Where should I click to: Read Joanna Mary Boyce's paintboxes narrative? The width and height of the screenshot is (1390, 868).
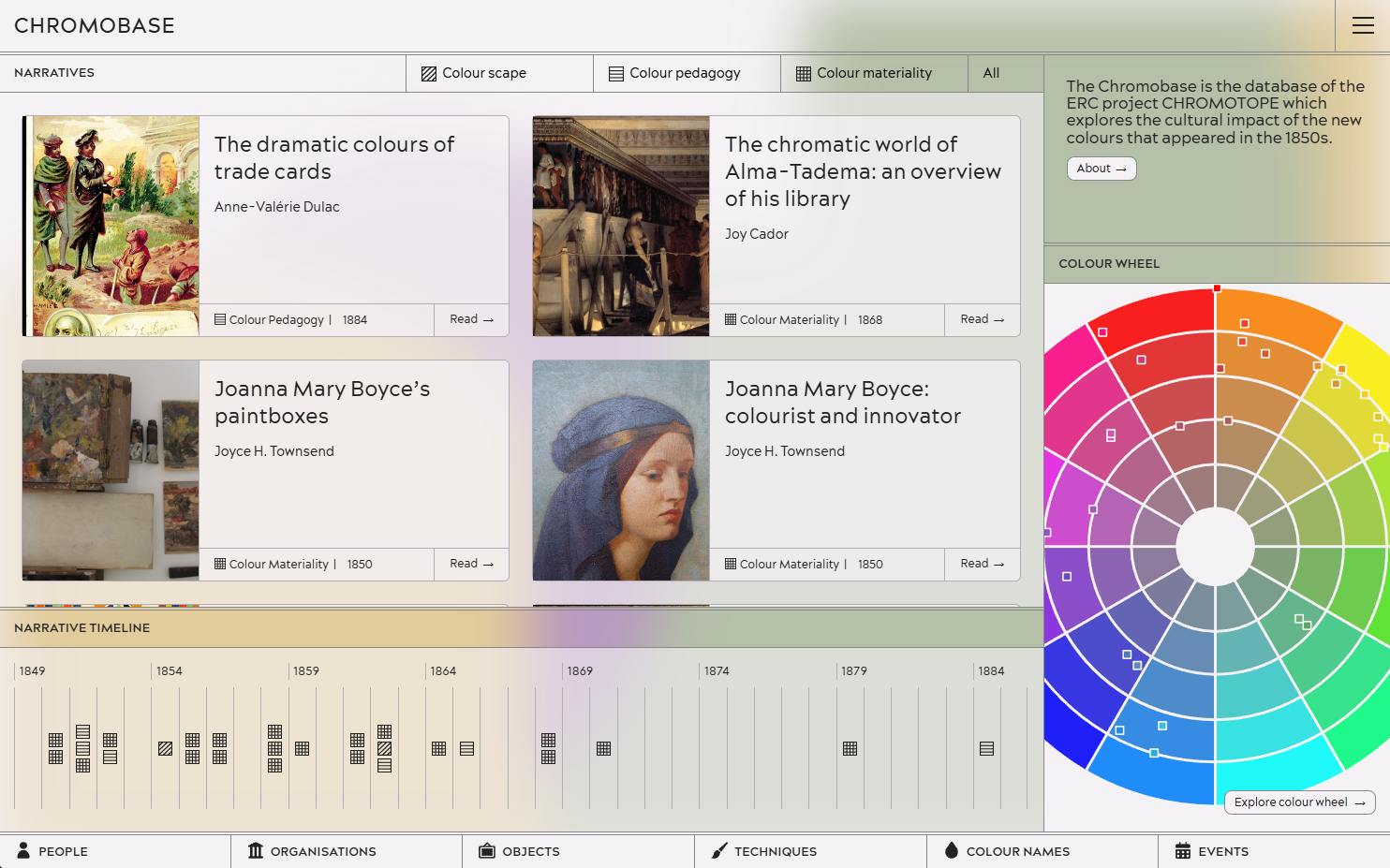click(471, 564)
